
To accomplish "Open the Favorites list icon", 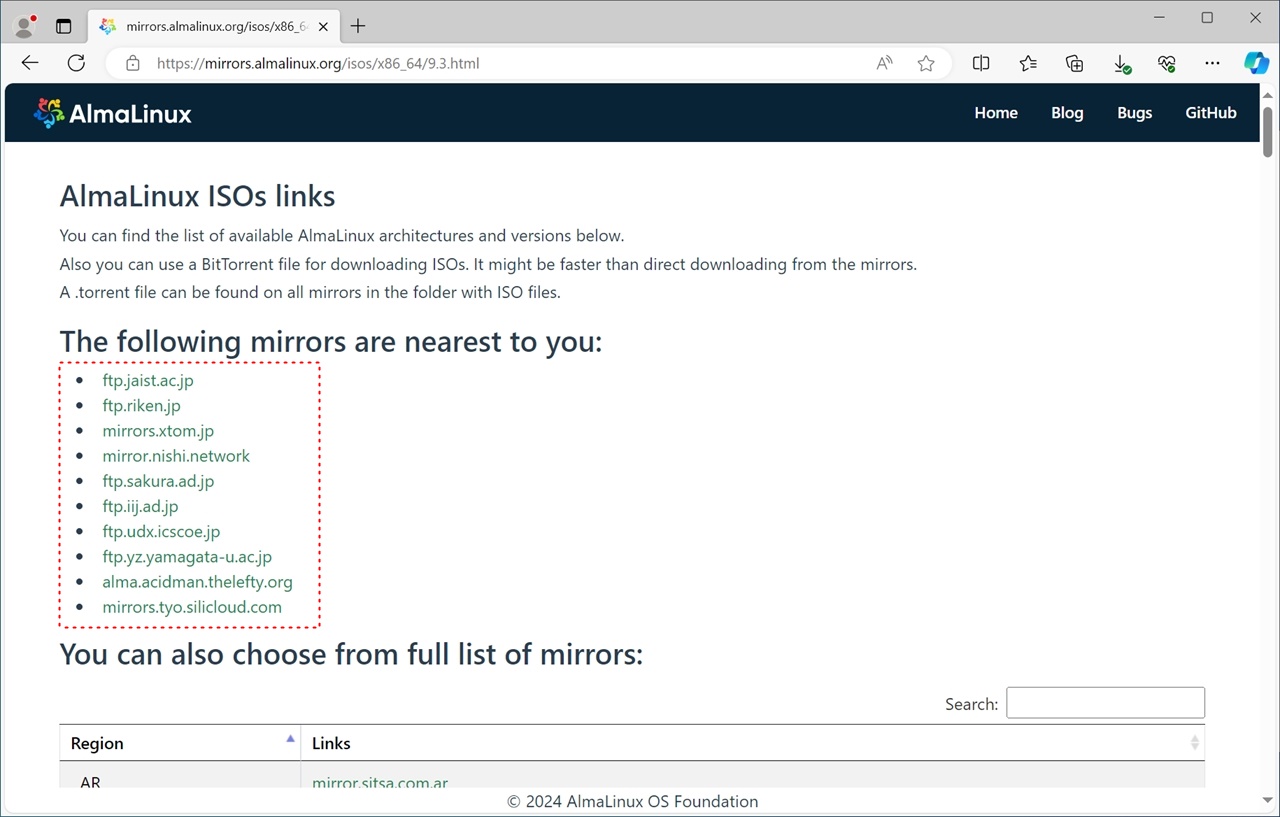I will (x=1028, y=63).
